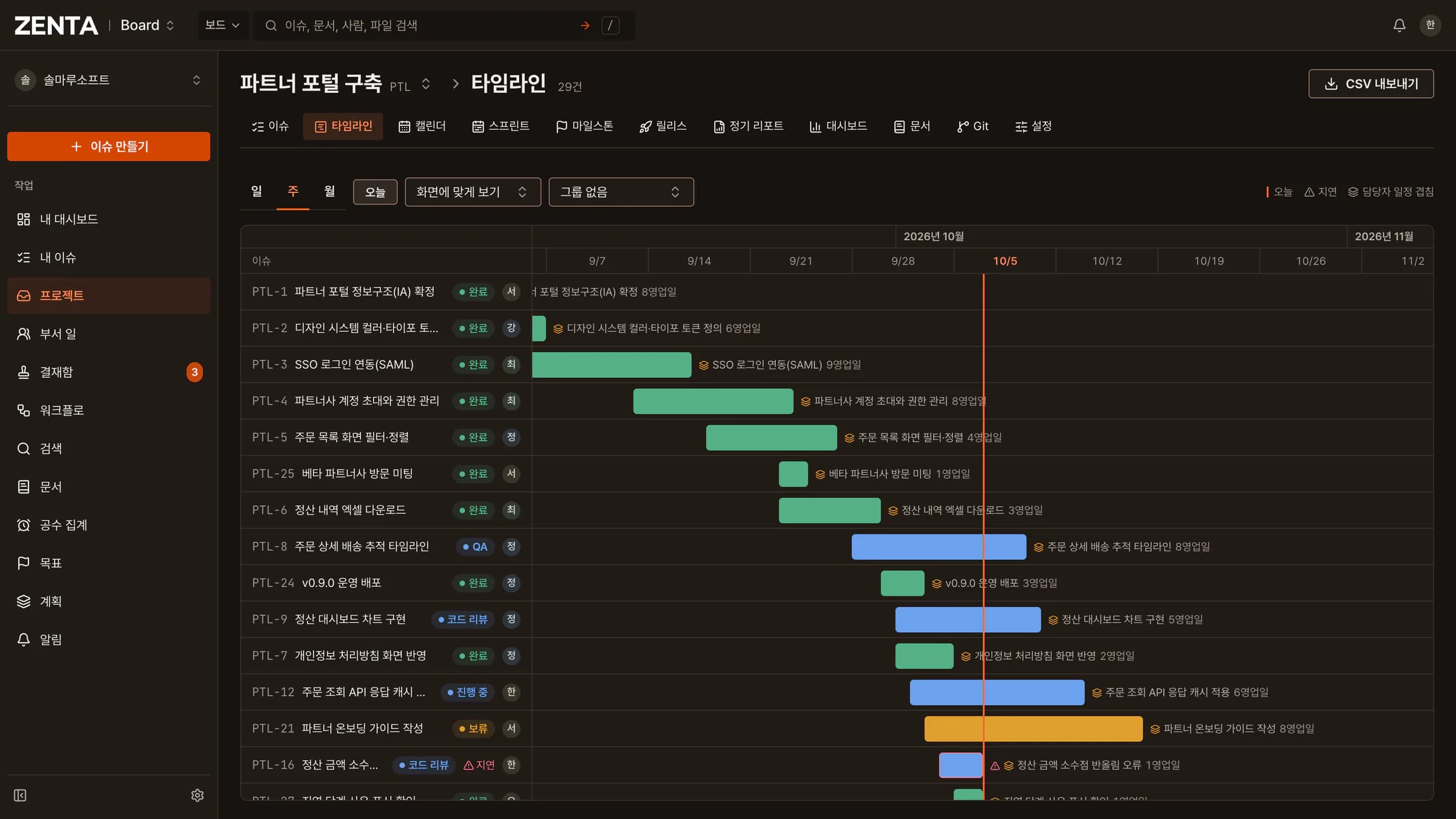Open user avatar 한 in top bar
1456x819 pixels.
[x=1430, y=25]
